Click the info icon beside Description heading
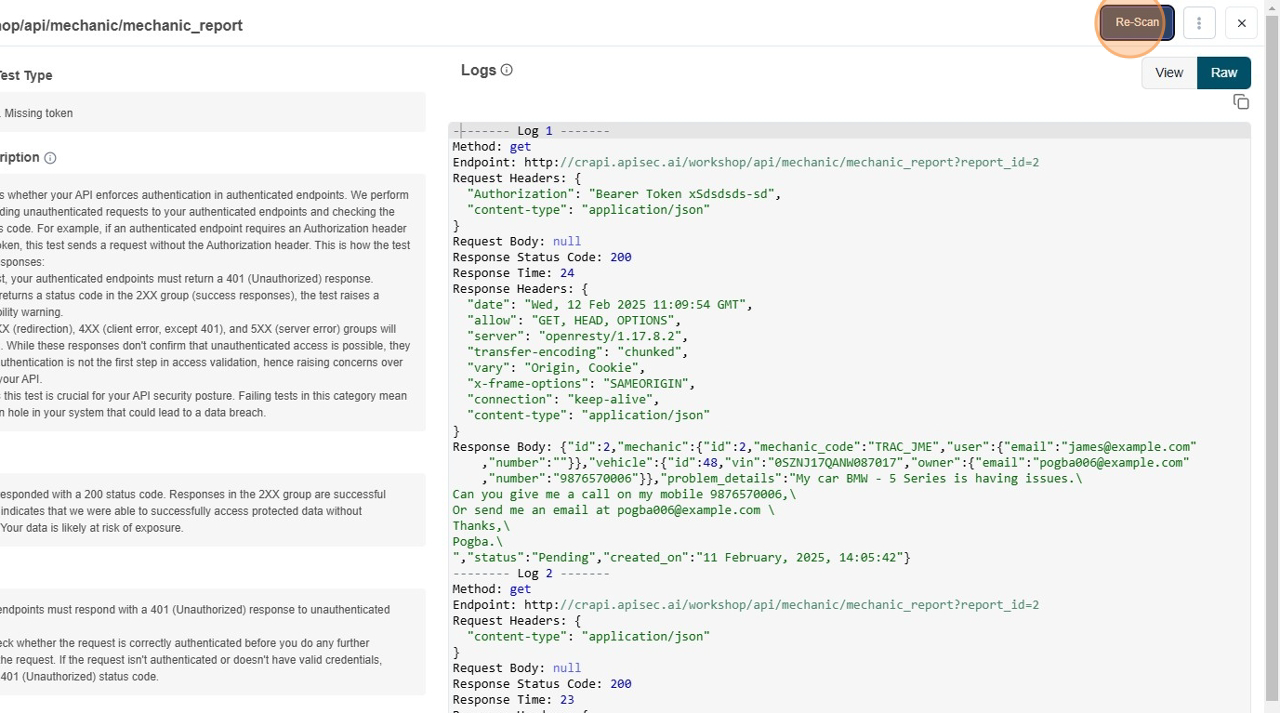The width and height of the screenshot is (1280, 713). [x=50, y=158]
